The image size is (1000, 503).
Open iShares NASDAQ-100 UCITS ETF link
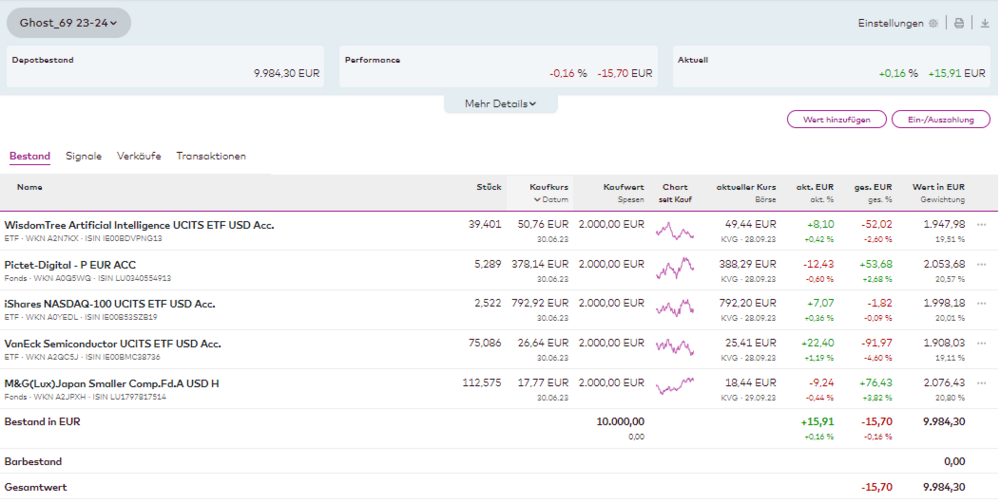[x=109, y=304]
